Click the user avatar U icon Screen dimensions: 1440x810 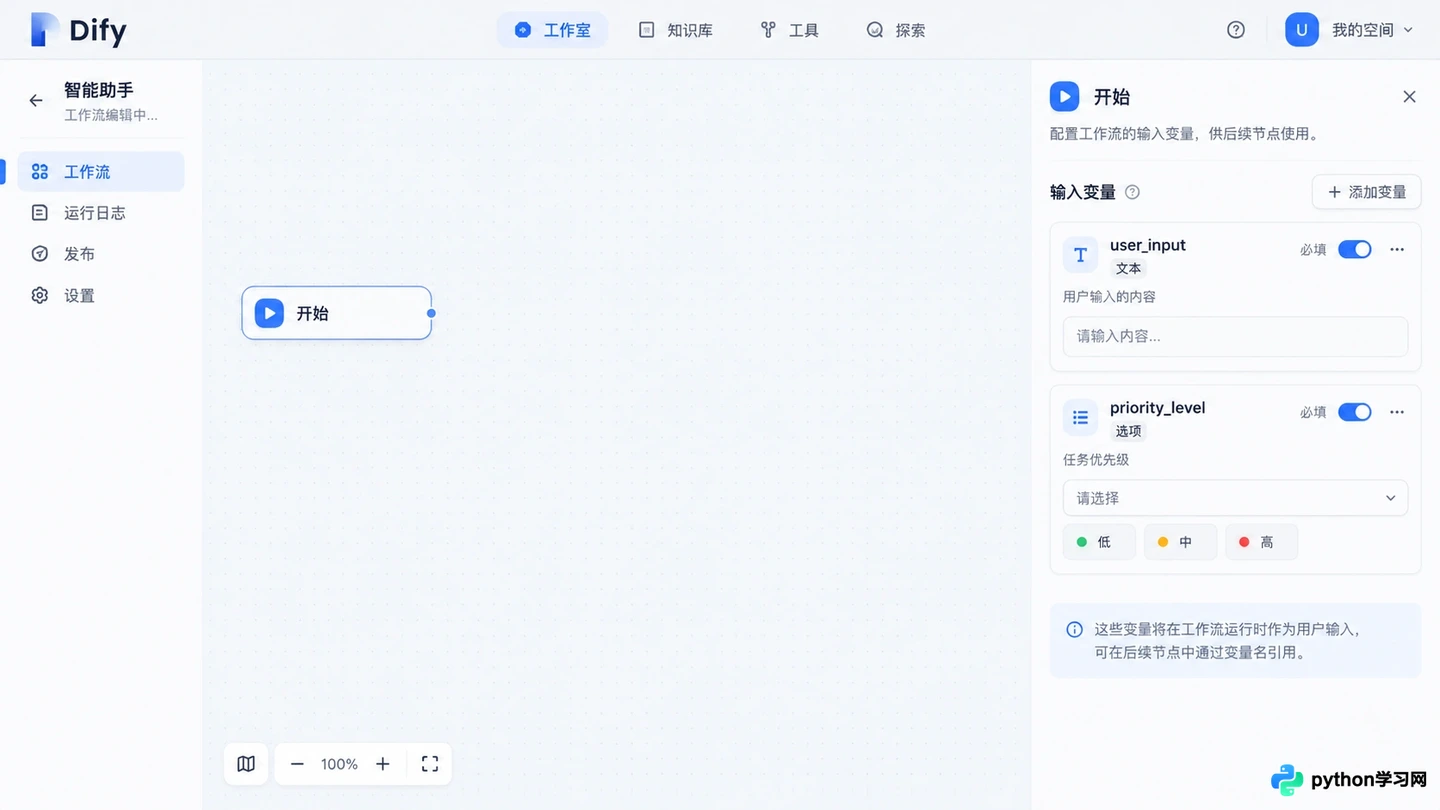pyautogui.click(x=1301, y=30)
